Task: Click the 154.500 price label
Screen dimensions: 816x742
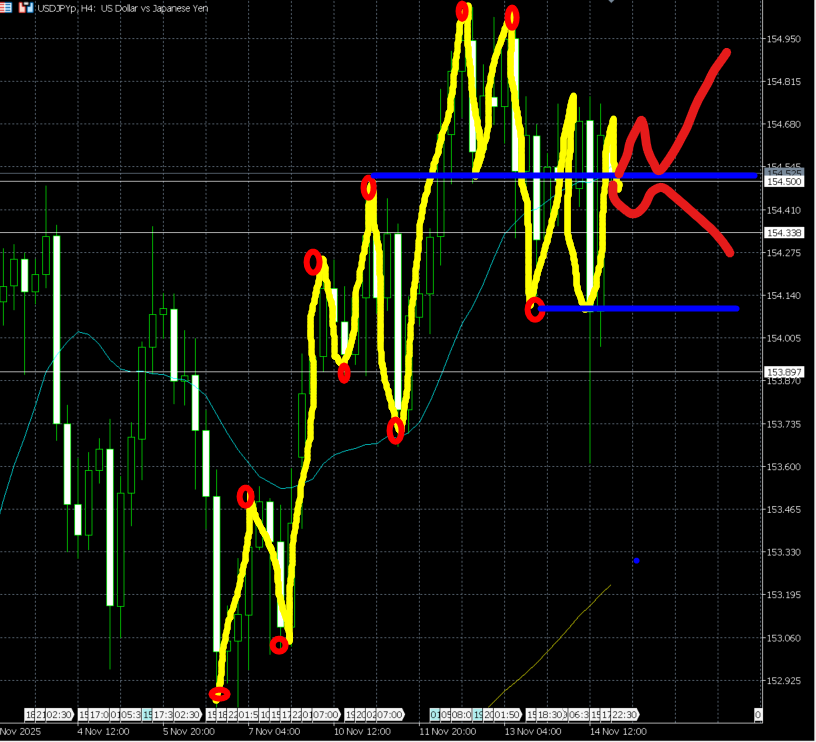Action: [x=783, y=181]
